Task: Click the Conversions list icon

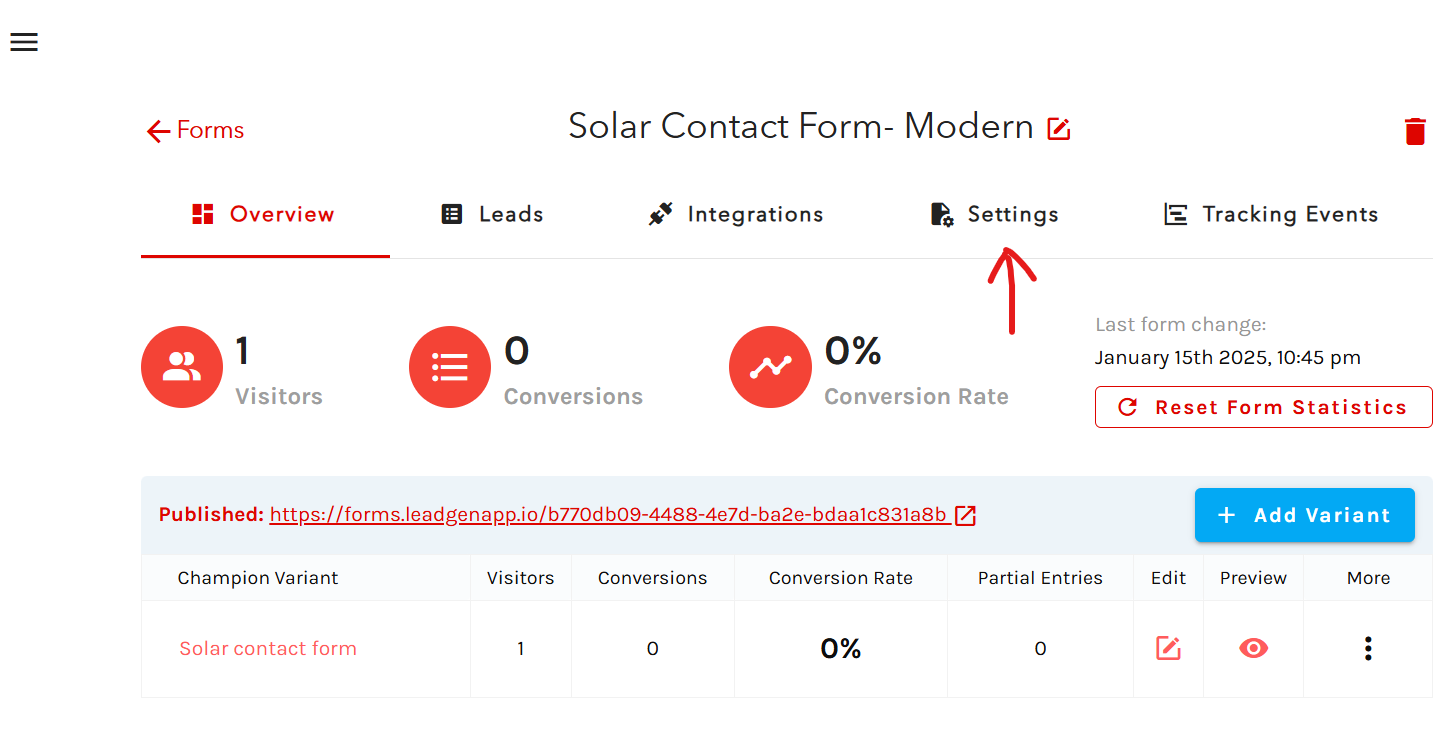Action: point(450,367)
